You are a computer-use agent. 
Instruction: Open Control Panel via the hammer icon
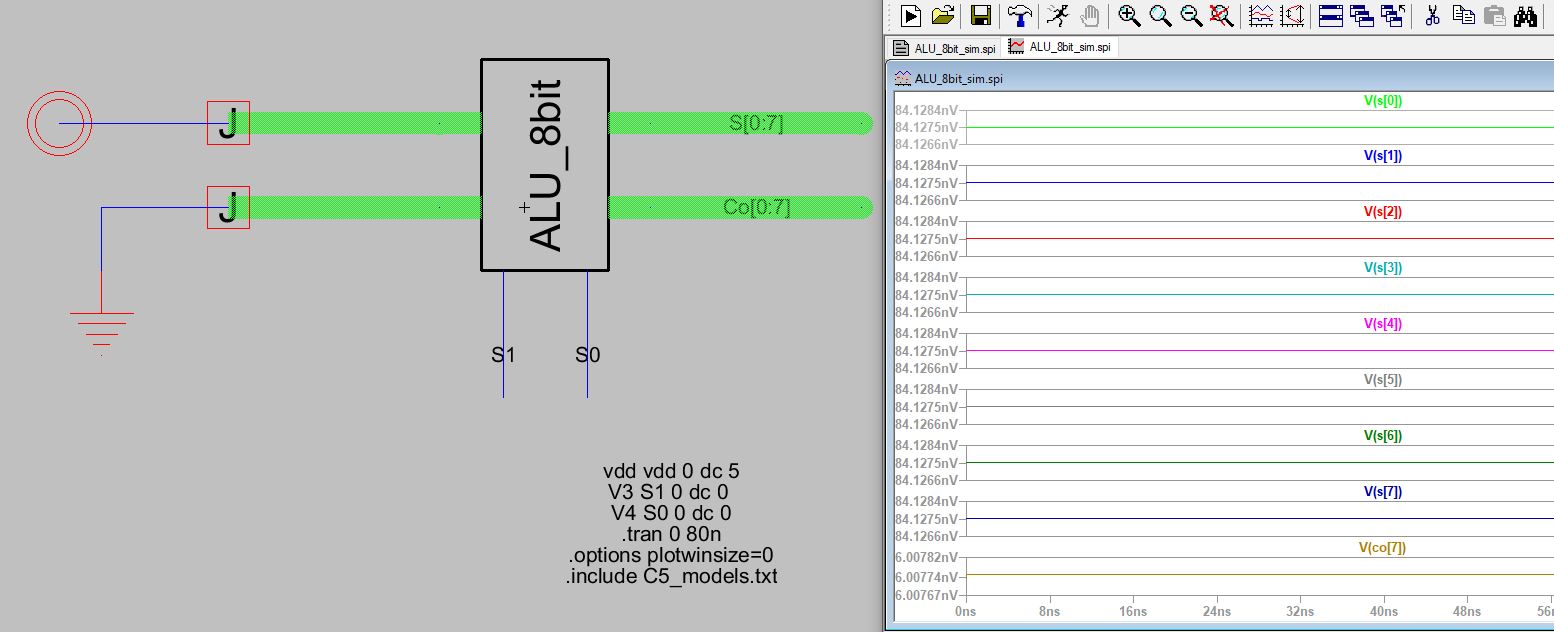pyautogui.click(x=1020, y=15)
